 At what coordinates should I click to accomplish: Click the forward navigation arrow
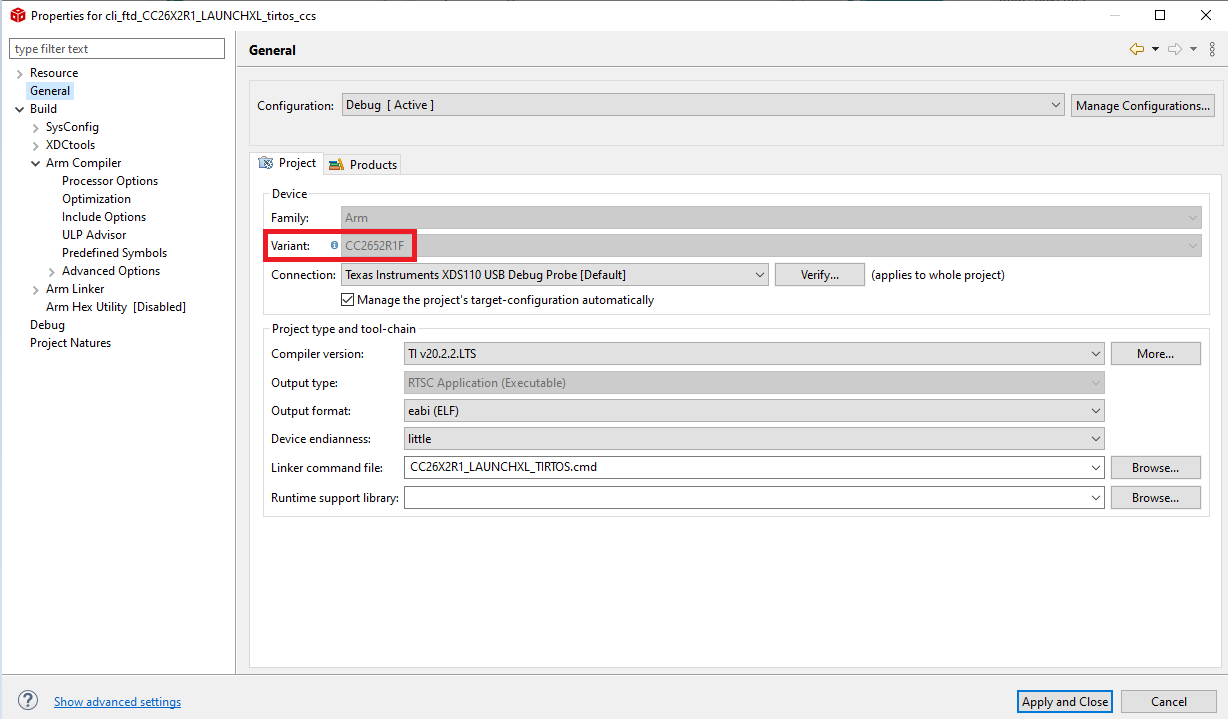pos(1175,49)
